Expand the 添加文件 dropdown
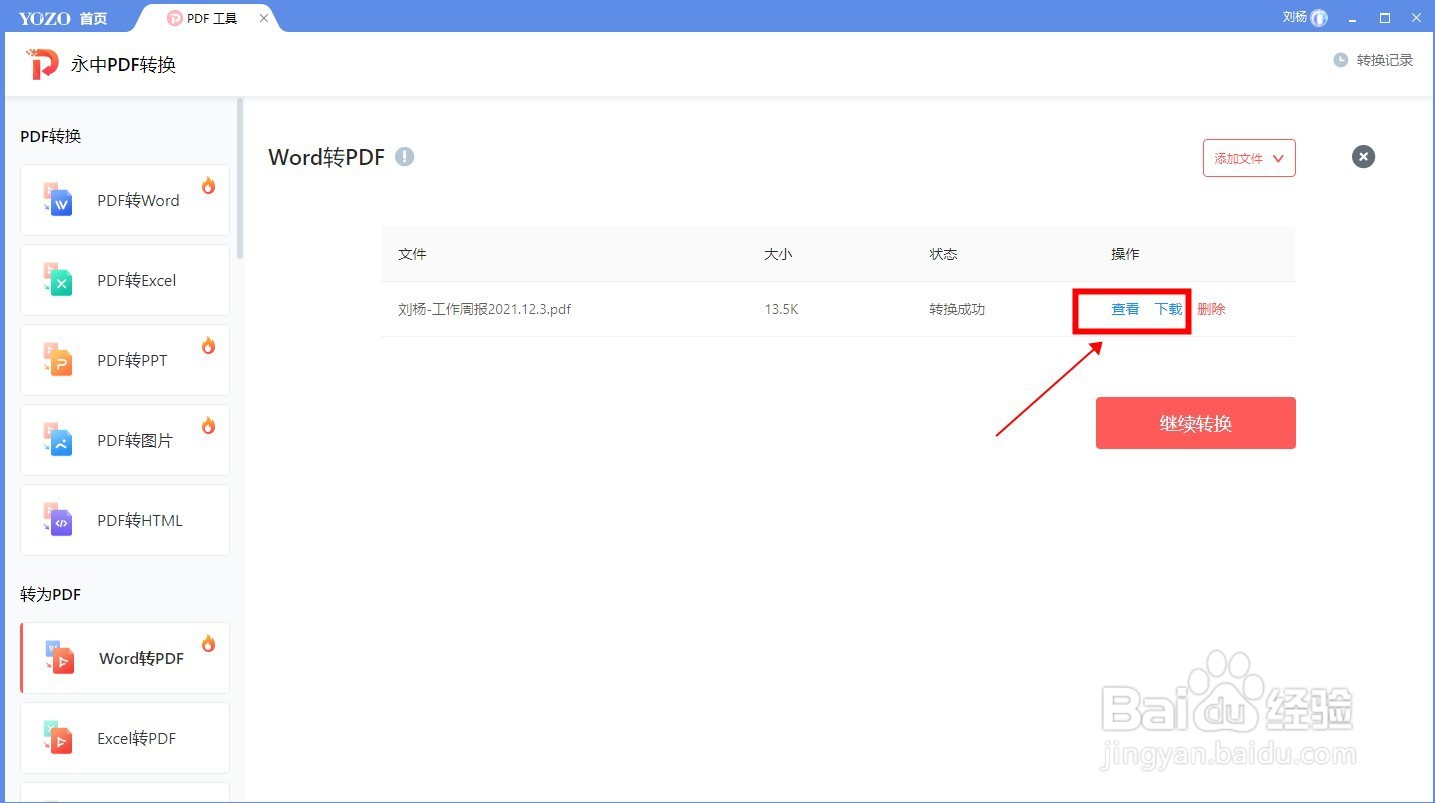Viewport: 1435px width, 803px height. click(x=1248, y=158)
